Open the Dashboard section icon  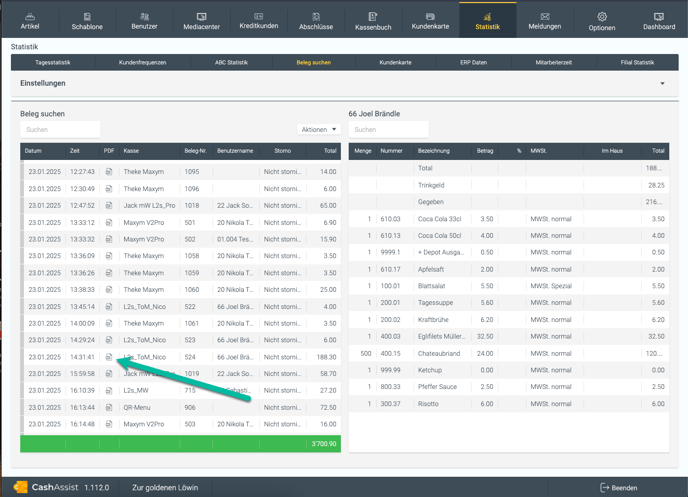(x=659, y=17)
